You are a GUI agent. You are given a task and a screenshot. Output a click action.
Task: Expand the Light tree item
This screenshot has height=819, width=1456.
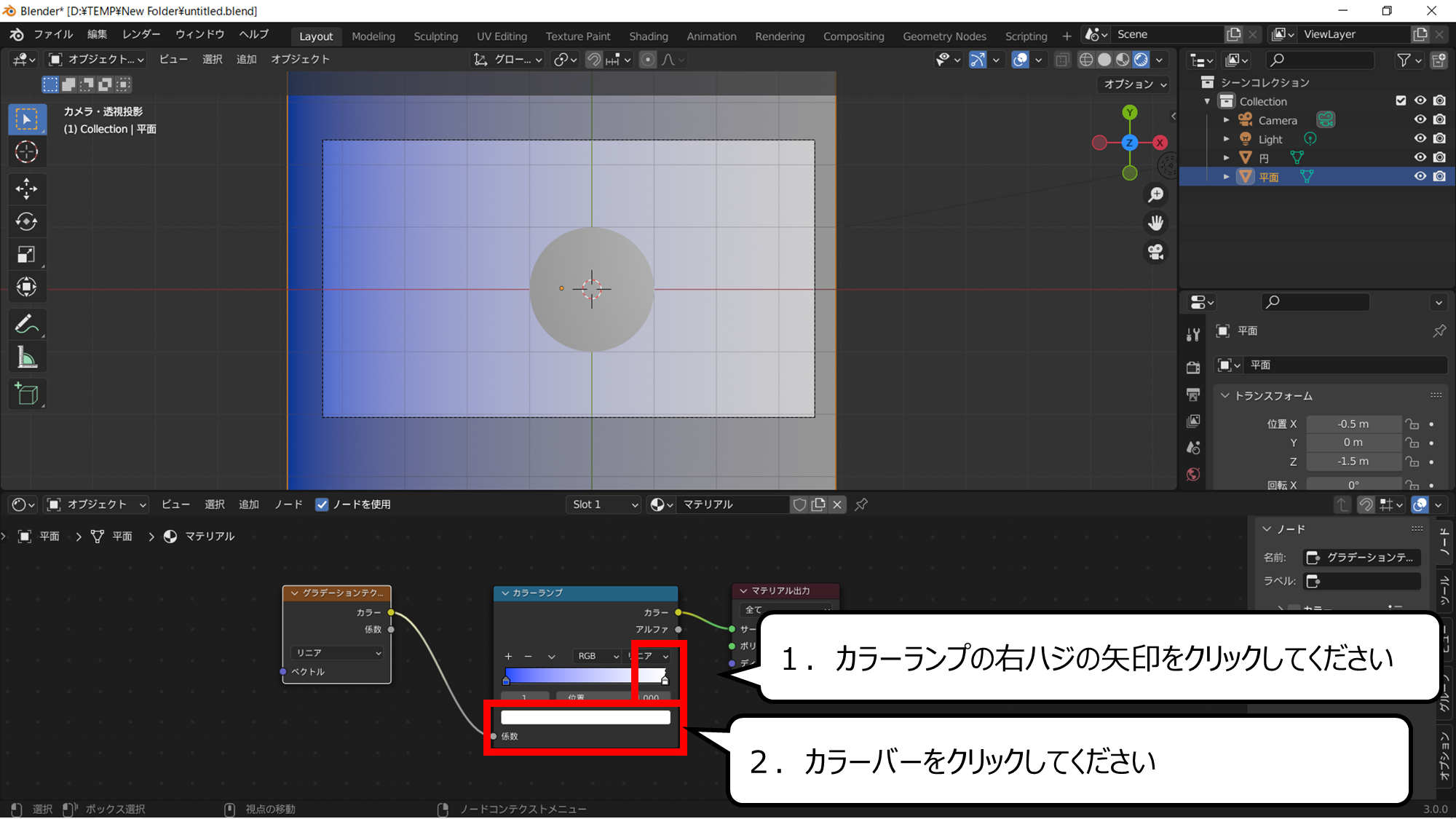[x=1227, y=139]
